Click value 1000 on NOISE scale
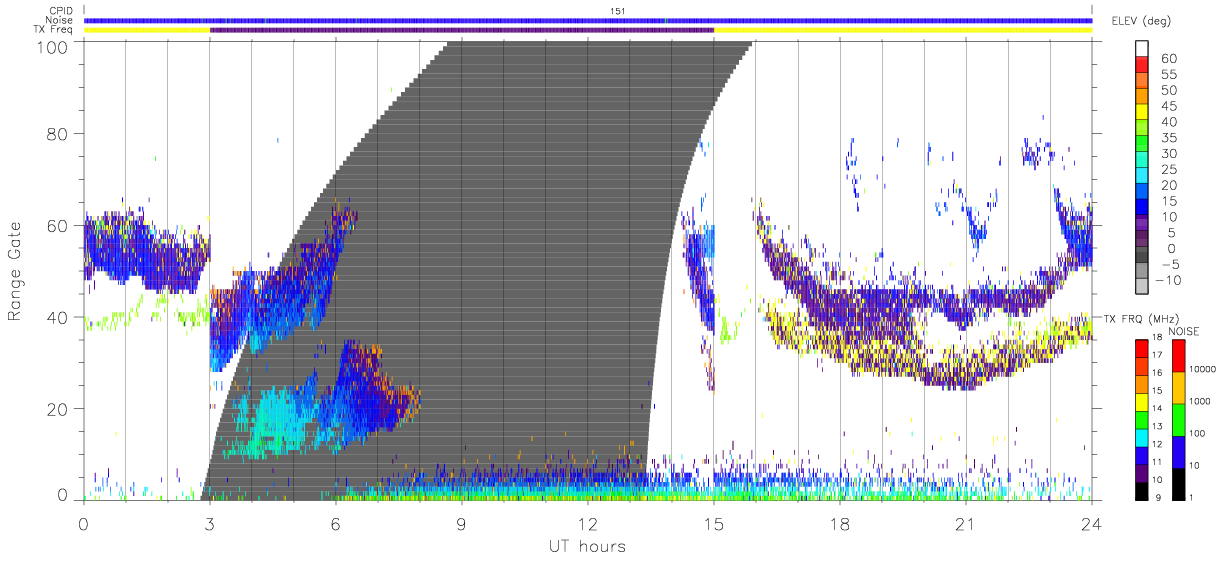This screenshot has height=567, width=1228. coord(1200,401)
